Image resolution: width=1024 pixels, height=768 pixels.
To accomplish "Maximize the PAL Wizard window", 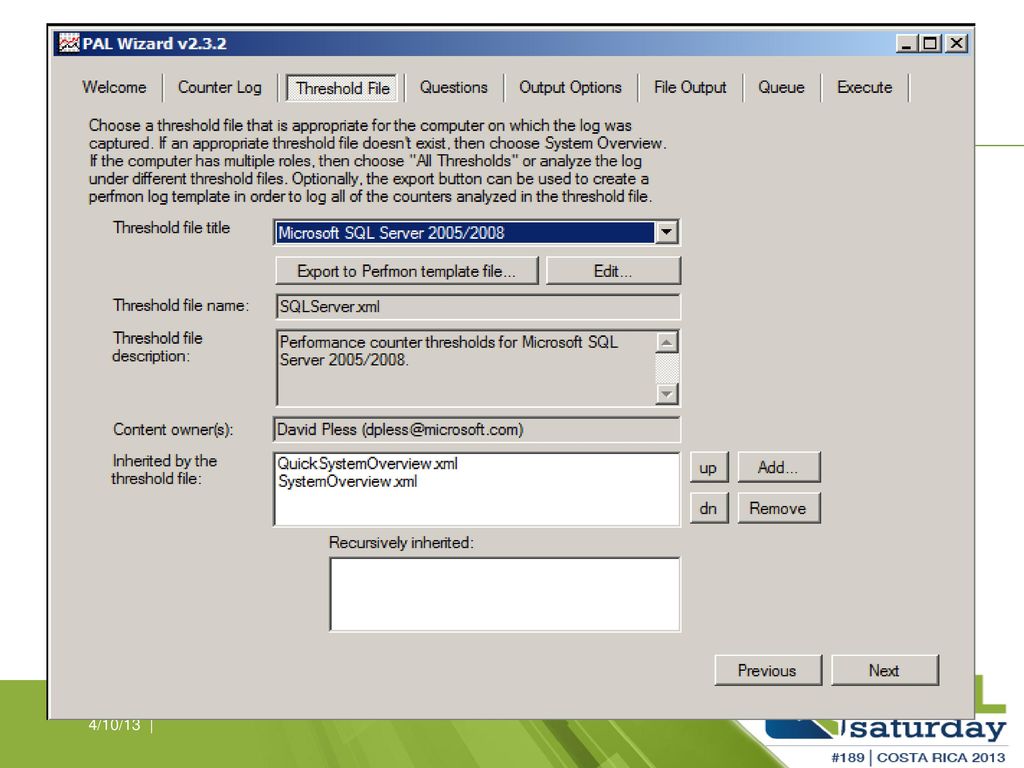I will coord(929,44).
